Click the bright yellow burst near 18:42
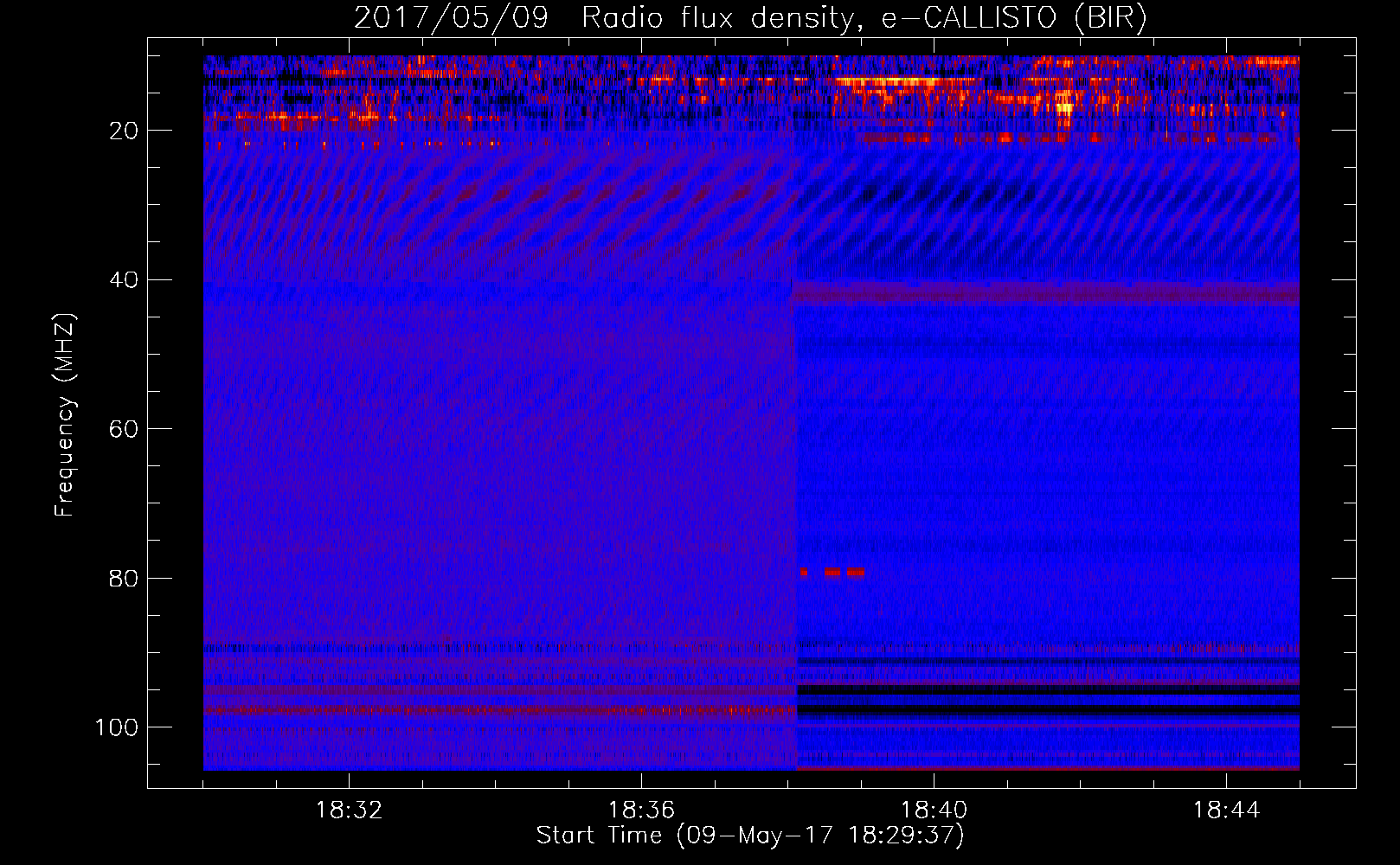Viewport: 1400px width, 865px height. click(x=1064, y=108)
